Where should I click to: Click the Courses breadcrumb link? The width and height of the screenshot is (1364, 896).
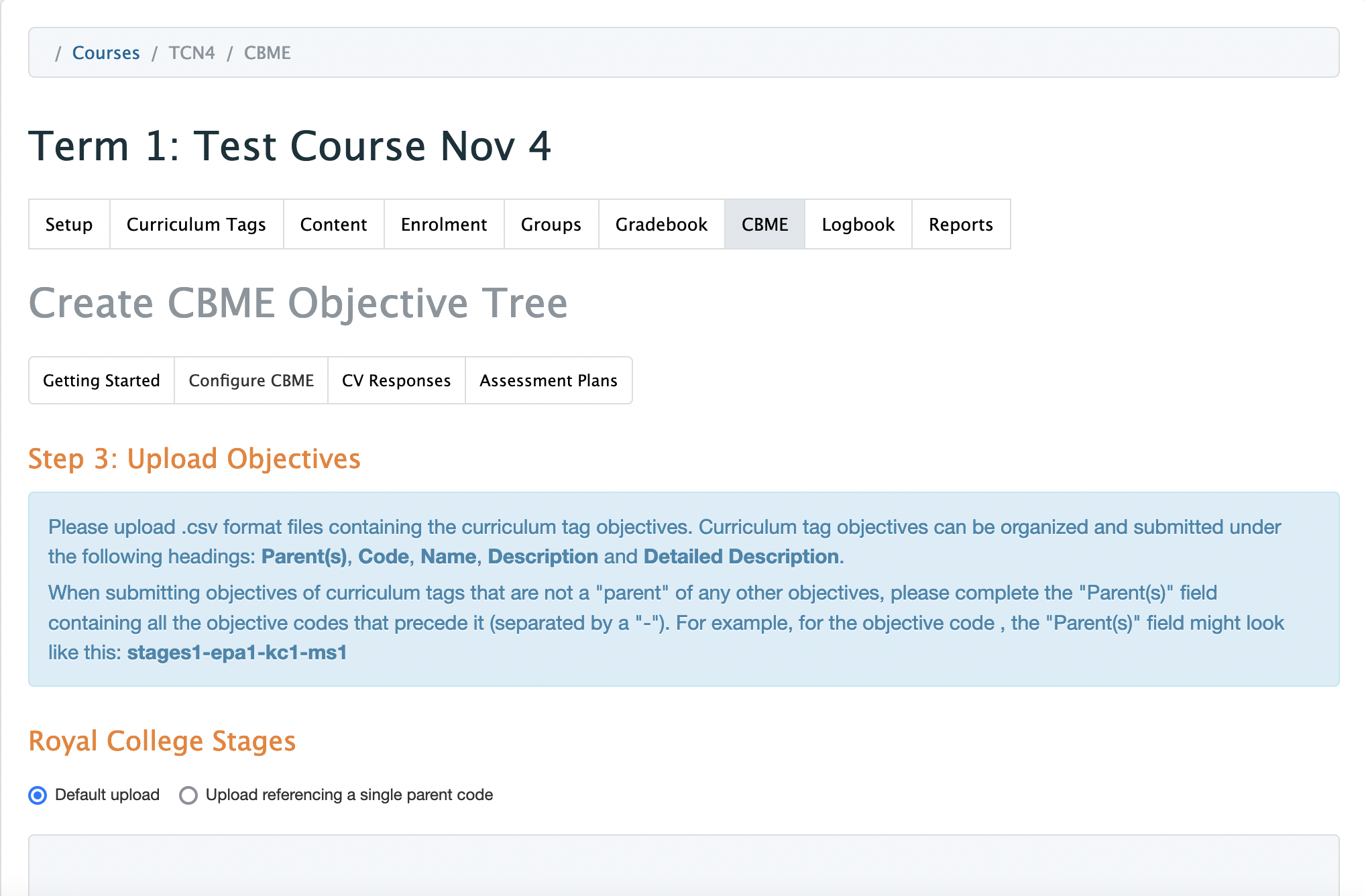[106, 53]
